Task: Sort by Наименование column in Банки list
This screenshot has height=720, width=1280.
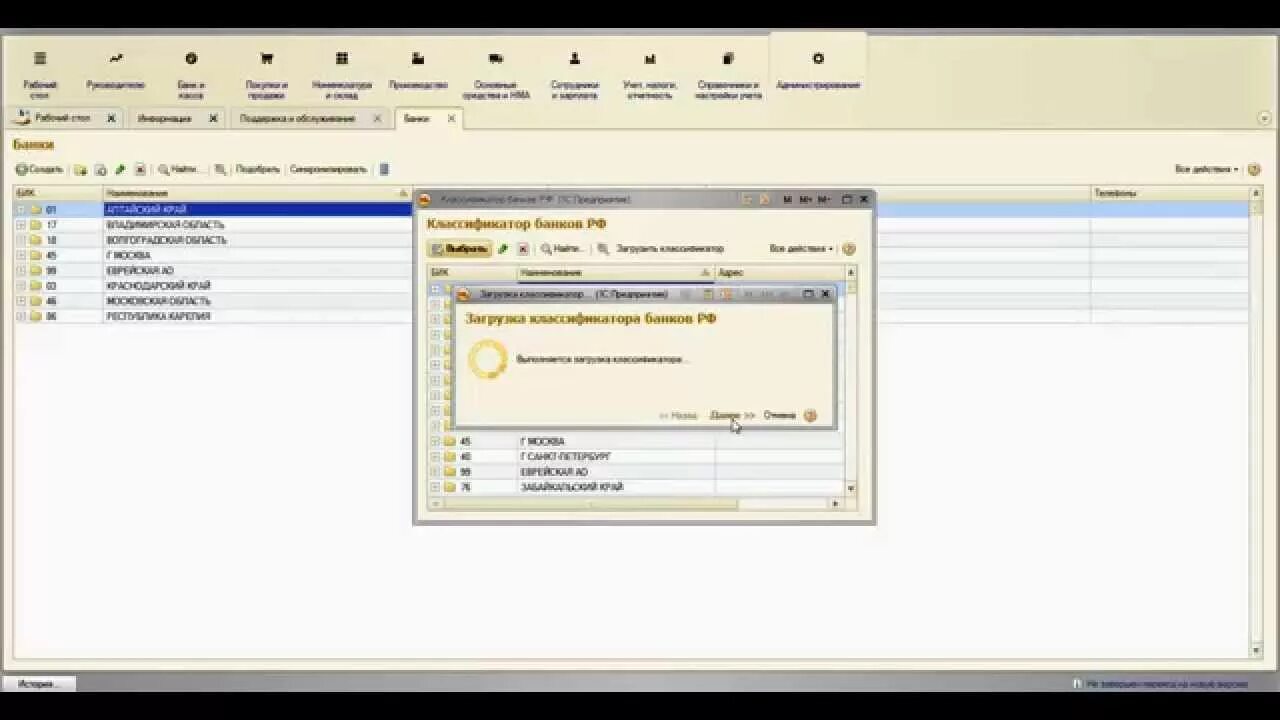Action: point(257,193)
